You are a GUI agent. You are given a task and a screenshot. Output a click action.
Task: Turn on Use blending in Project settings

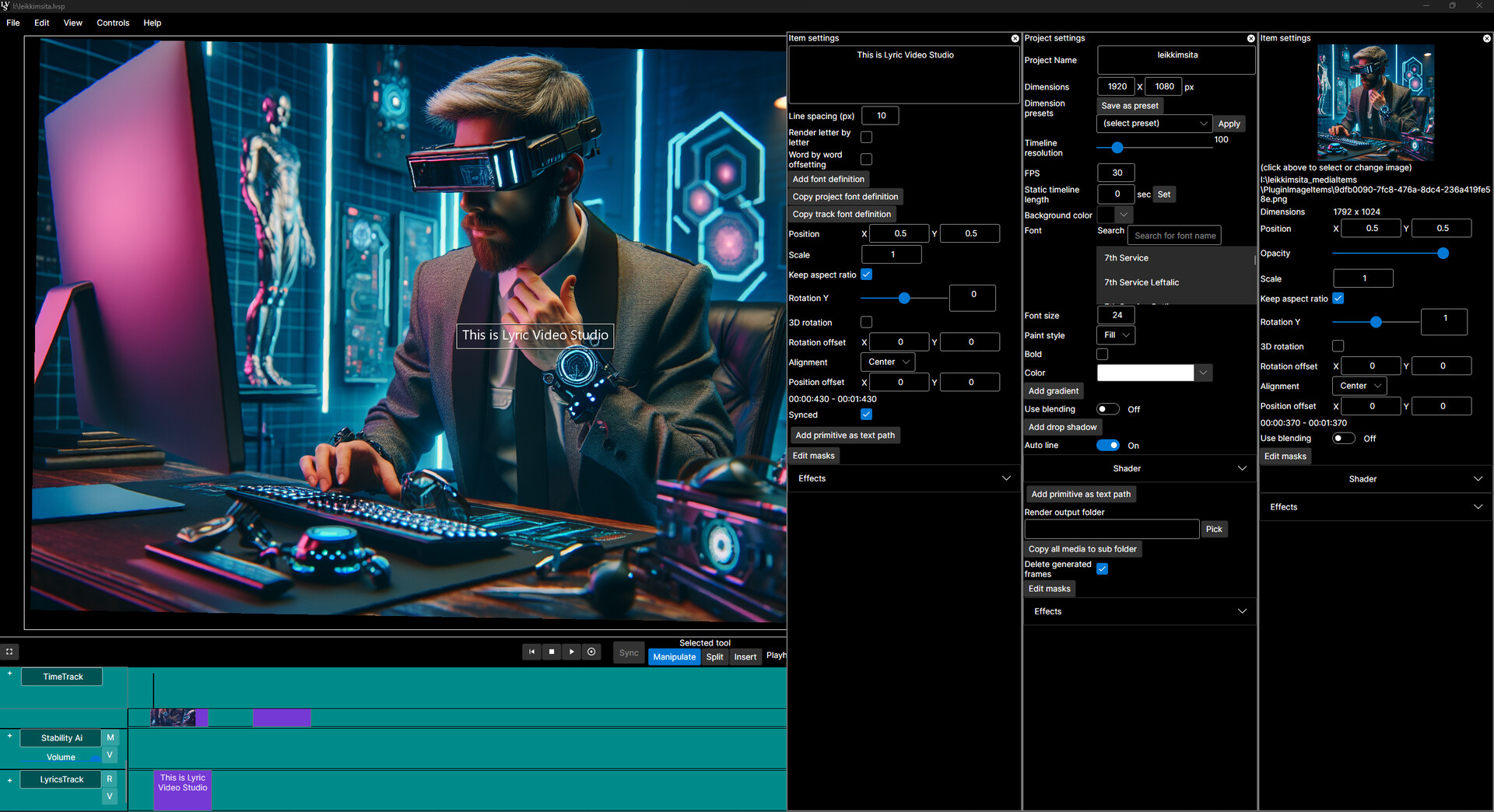click(x=1107, y=408)
